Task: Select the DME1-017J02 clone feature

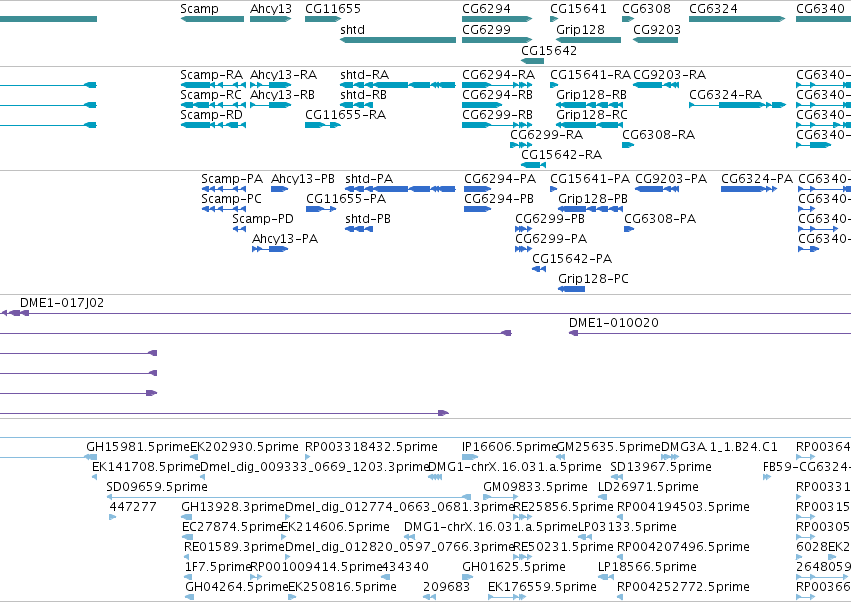Action: [x=426, y=313]
